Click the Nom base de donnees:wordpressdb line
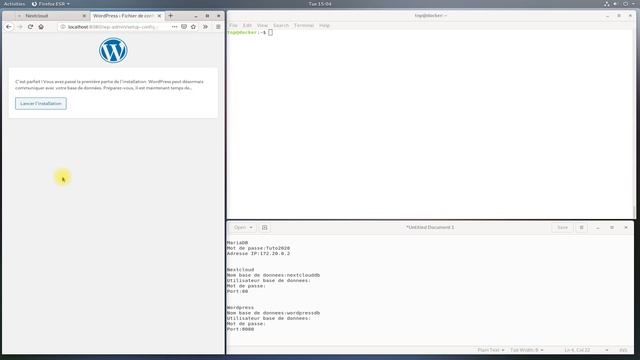The height and width of the screenshot is (360, 640). (273, 313)
